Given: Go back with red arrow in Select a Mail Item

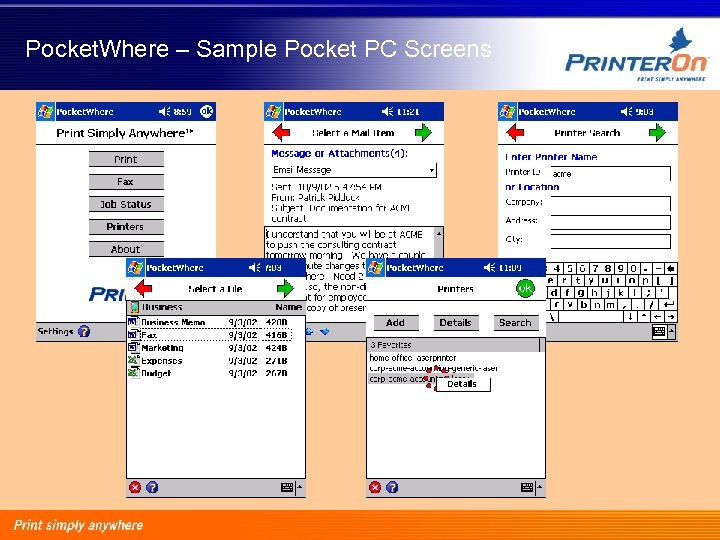Looking at the screenshot, I should [281, 133].
